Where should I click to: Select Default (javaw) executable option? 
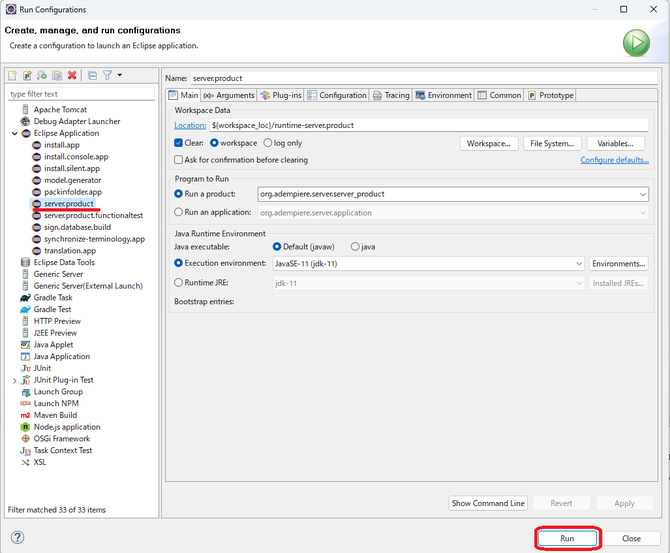click(277, 247)
